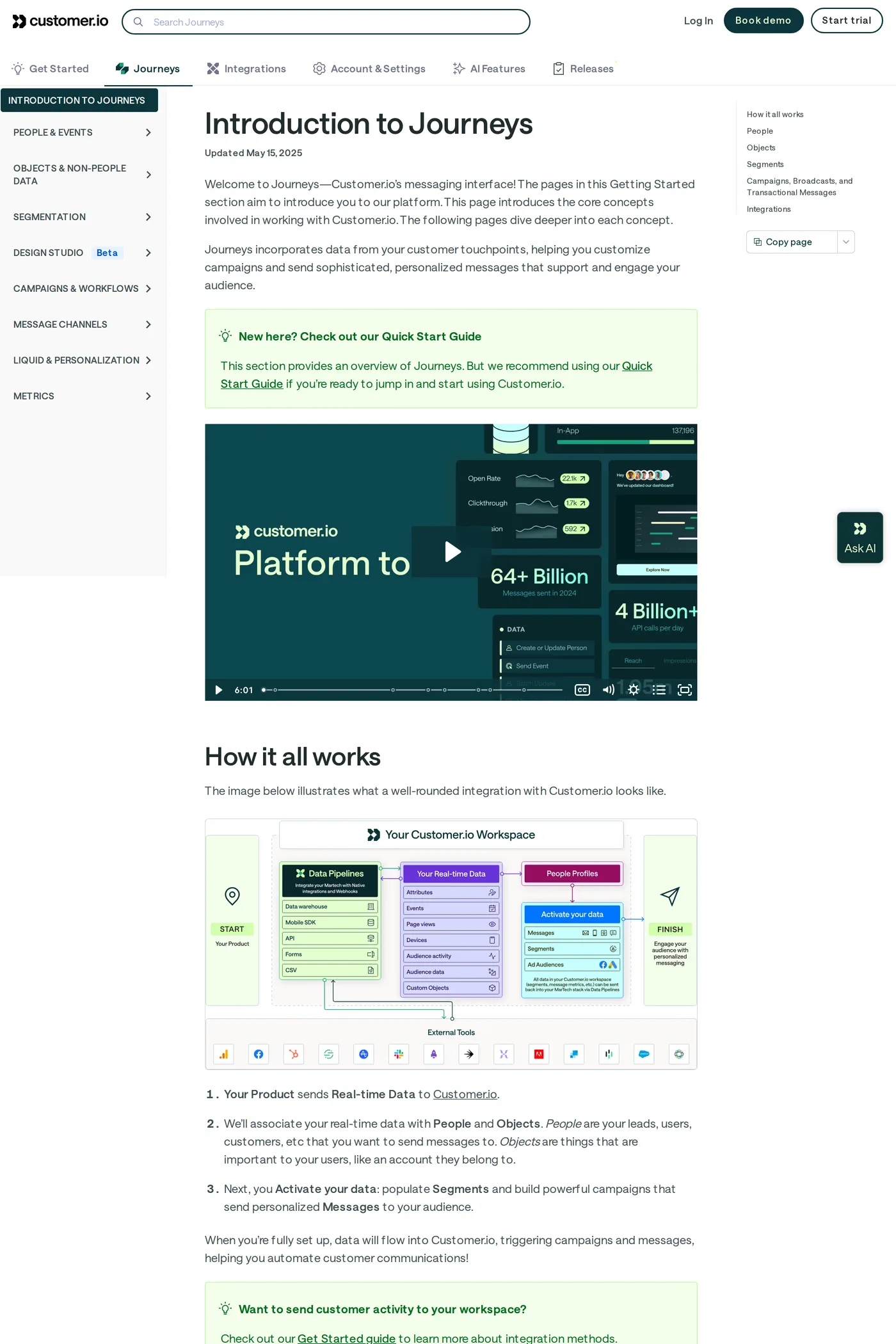Click the Book demo button

[763, 20]
